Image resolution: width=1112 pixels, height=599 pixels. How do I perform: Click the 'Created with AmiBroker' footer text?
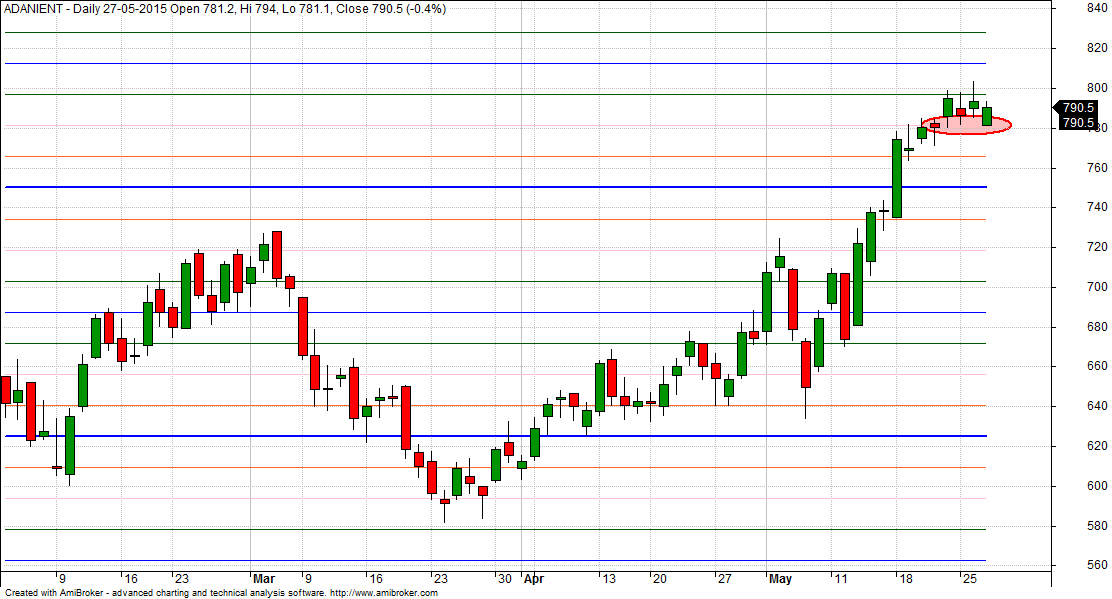tap(60, 593)
